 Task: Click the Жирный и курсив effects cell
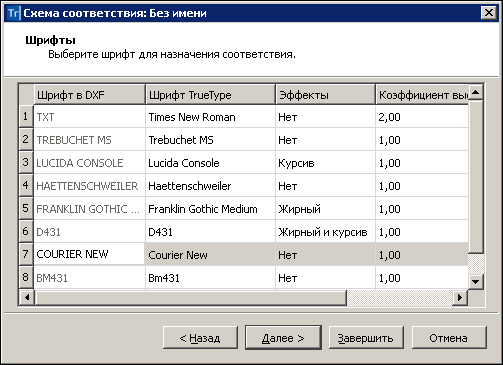coord(325,232)
